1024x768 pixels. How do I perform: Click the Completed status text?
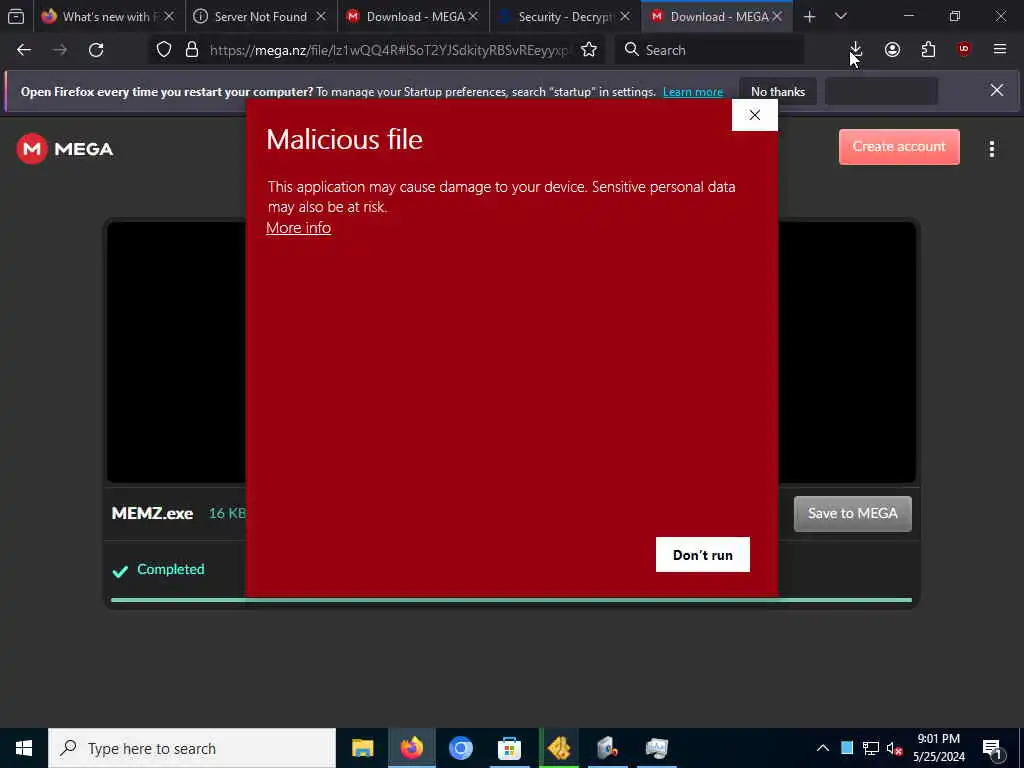(170, 569)
